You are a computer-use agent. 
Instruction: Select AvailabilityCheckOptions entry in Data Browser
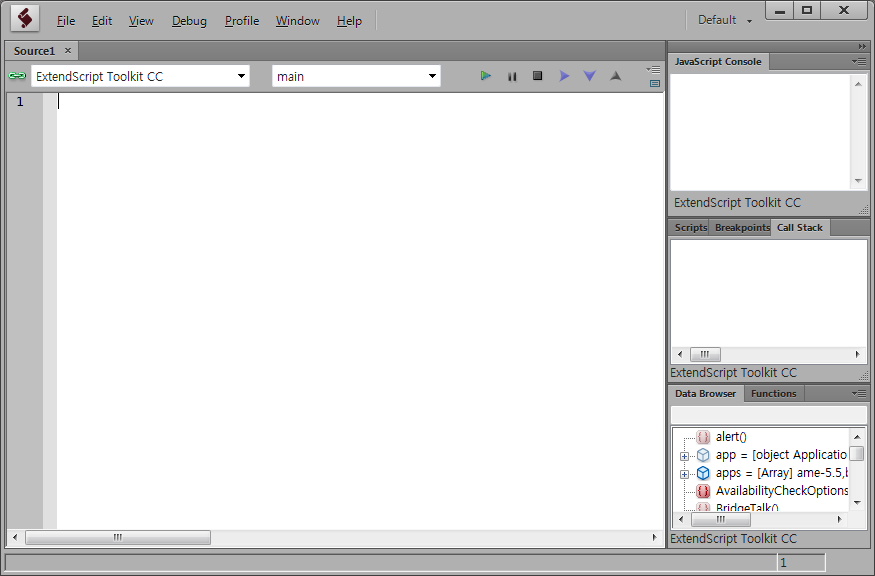point(781,491)
